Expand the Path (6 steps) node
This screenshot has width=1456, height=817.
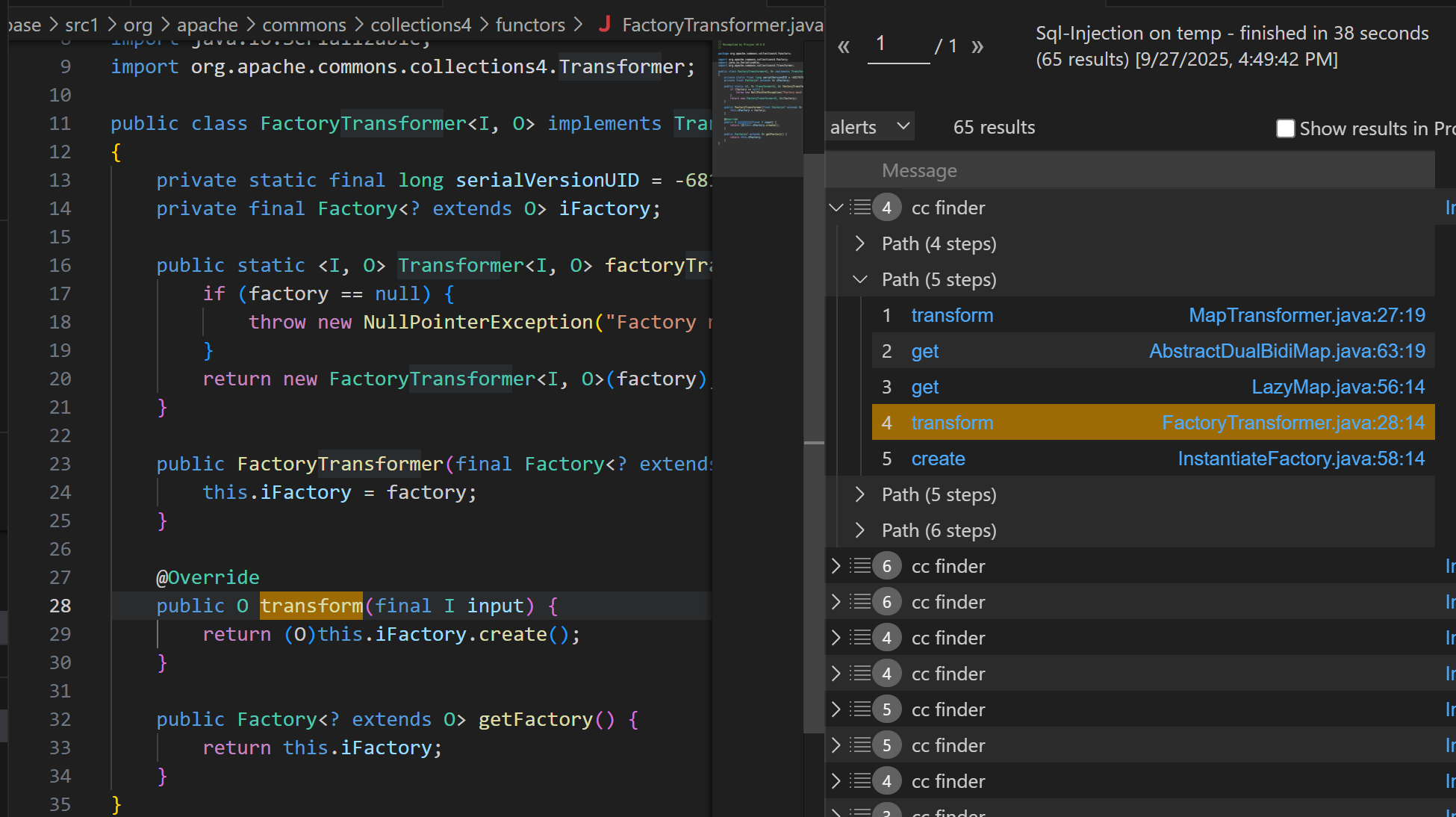pyautogui.click(x=860, y=530)
